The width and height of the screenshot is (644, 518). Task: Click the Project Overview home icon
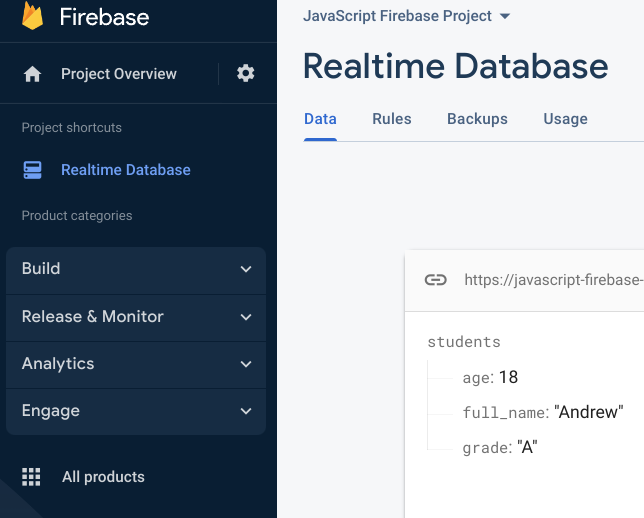(33, 74)
